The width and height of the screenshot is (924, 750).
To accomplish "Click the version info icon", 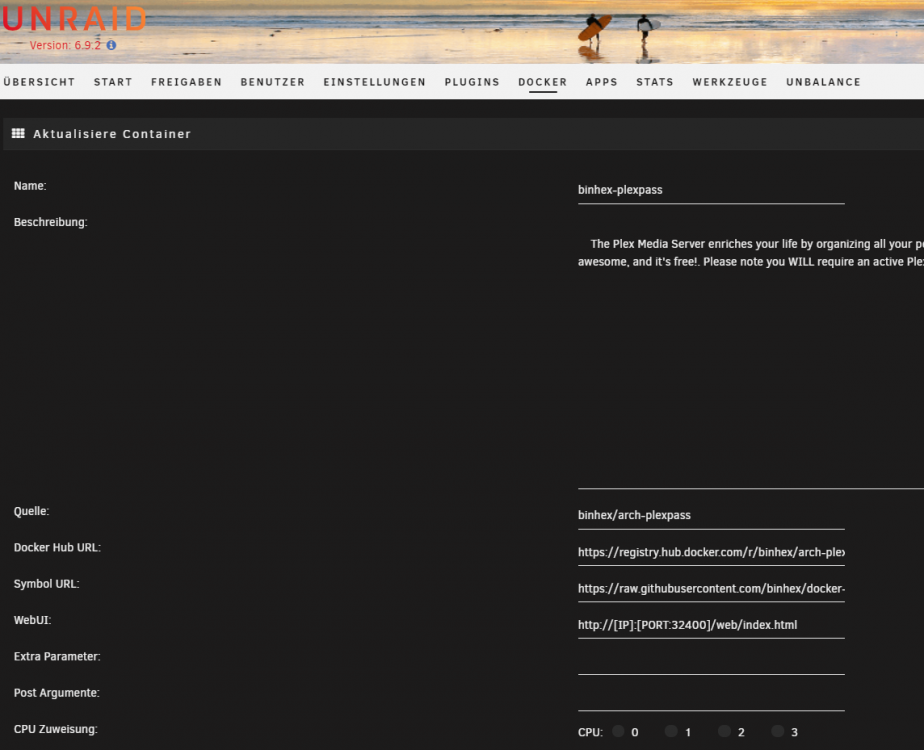I will (111, 45).
